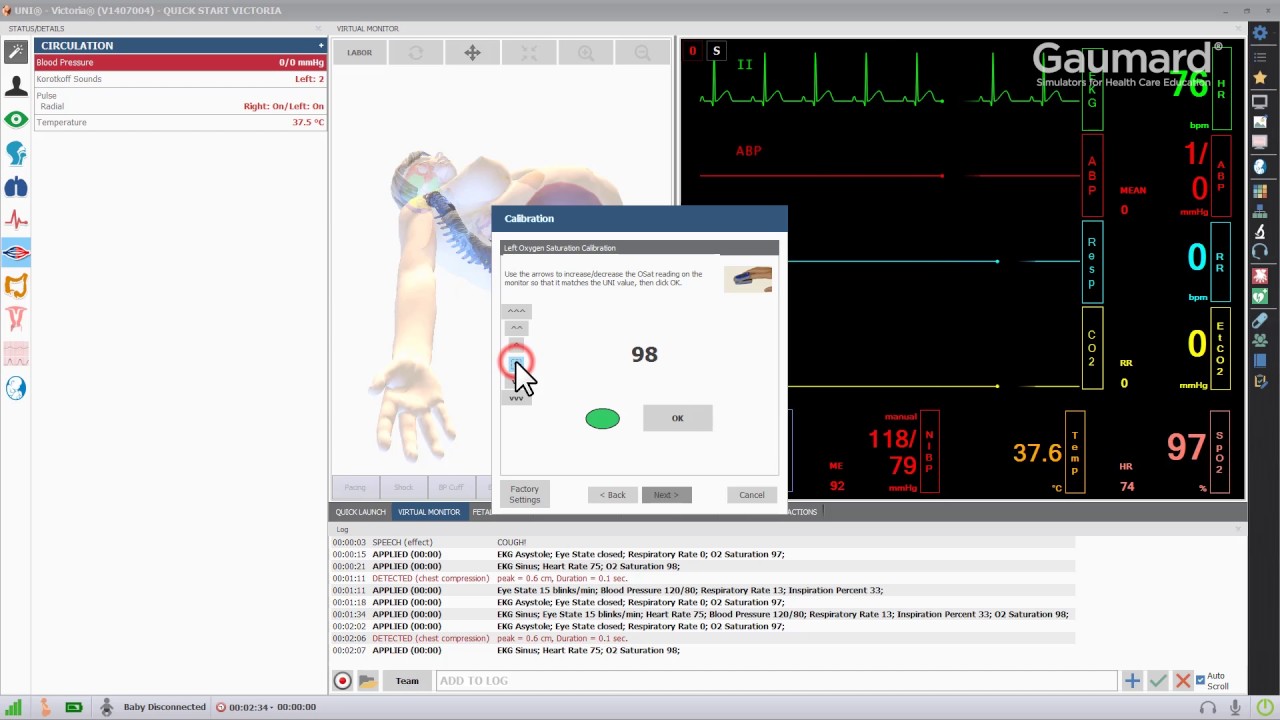Open the picture image icon in right toolbar
The image size is (1280, 720).
pyautogui.click(x=1260, y=122)
